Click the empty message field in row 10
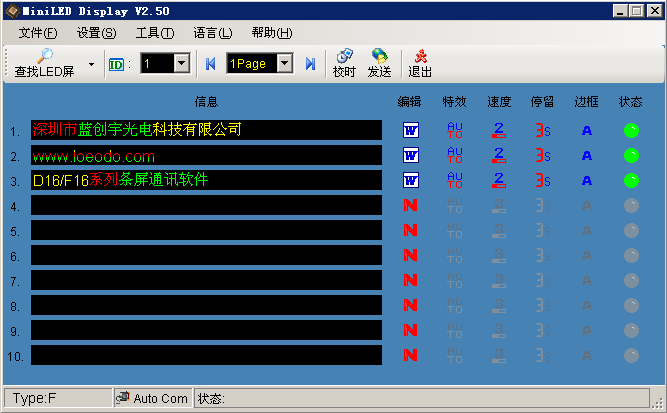The image size is (667, 413). coord(206,355)
